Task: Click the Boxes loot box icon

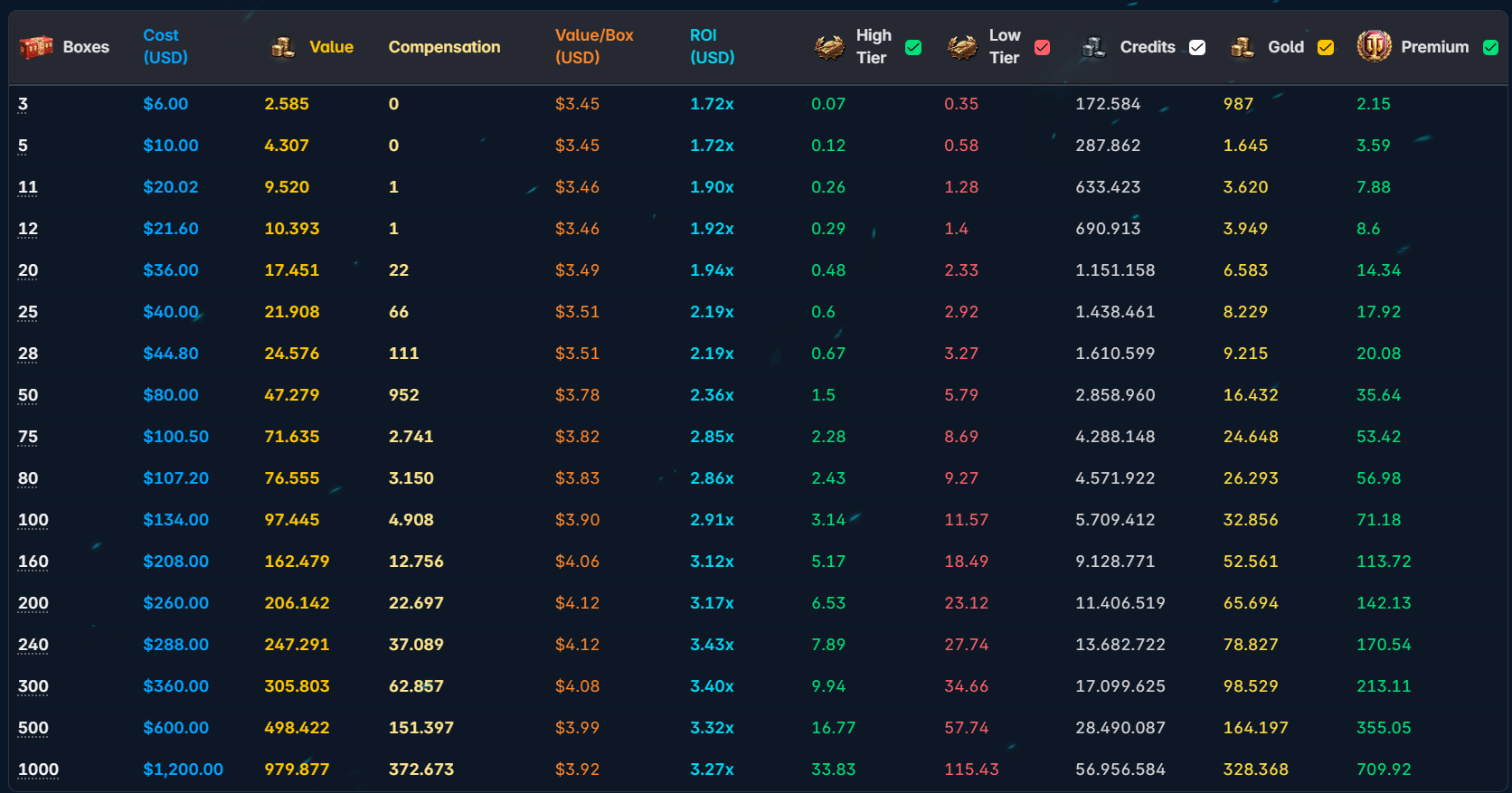Action: pyautogui.click(x=36, y=47)
